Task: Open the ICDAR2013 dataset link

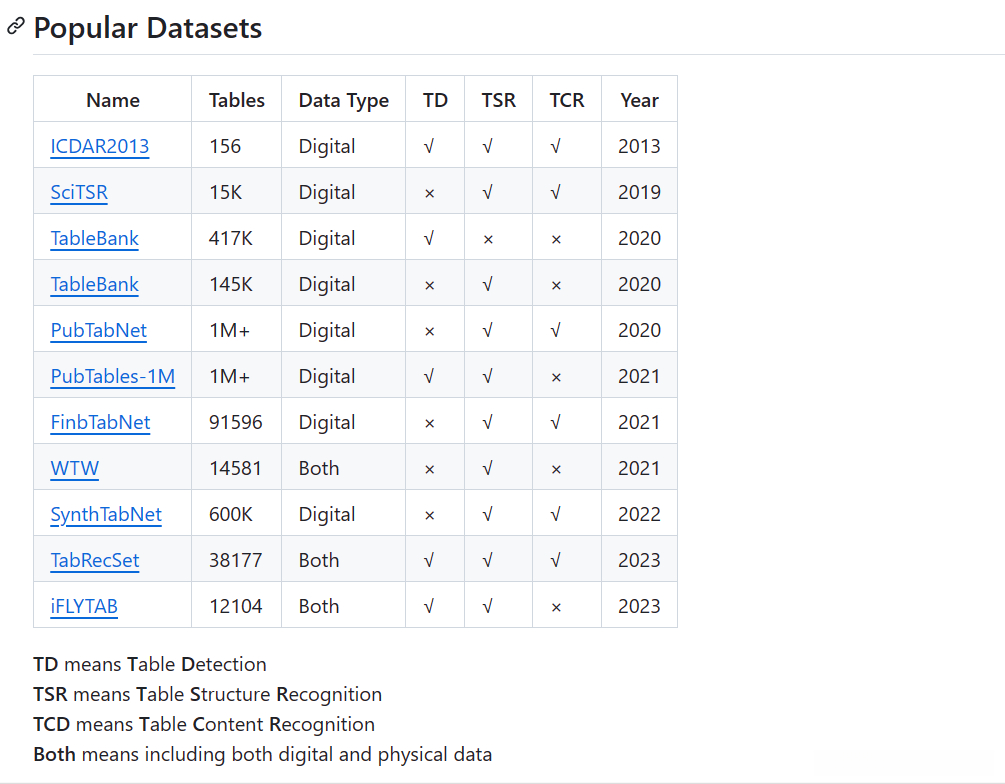Action: coord(100,146)
